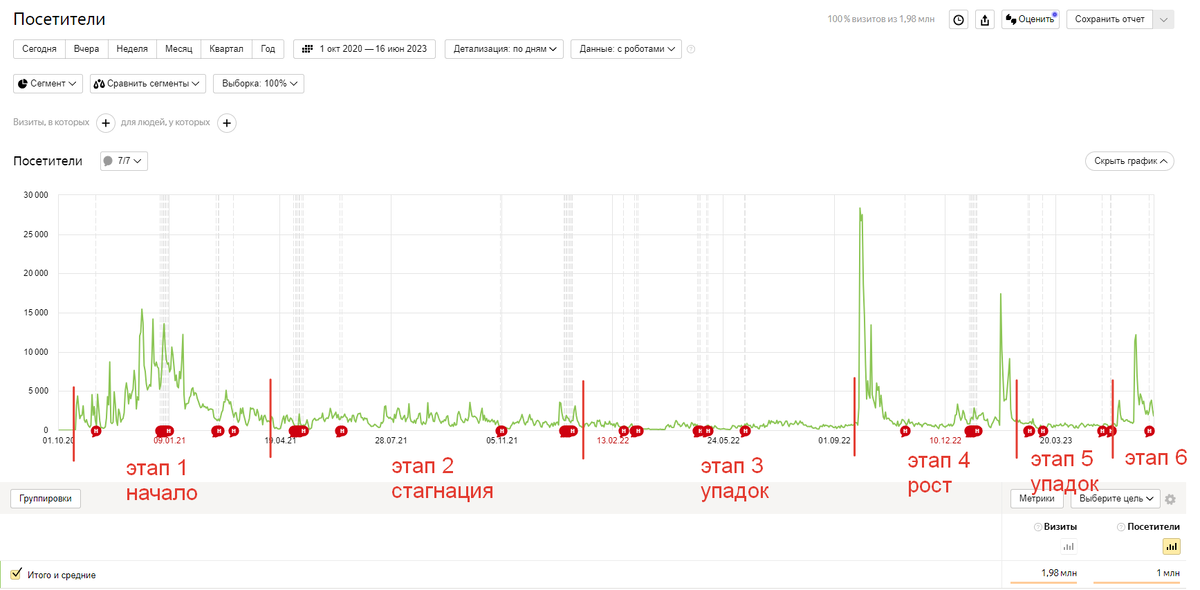Viewport: 1200px width, 590px height.
Task: Click help icon next to Данные dropdown
Action: tap(691, 49)
